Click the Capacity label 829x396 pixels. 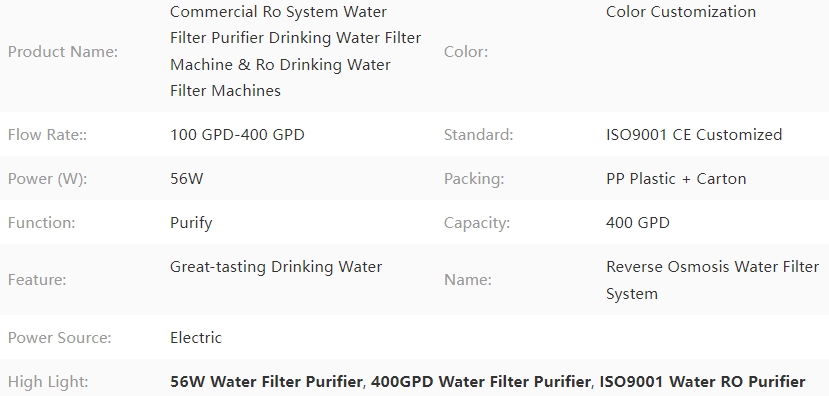point(476,223)
